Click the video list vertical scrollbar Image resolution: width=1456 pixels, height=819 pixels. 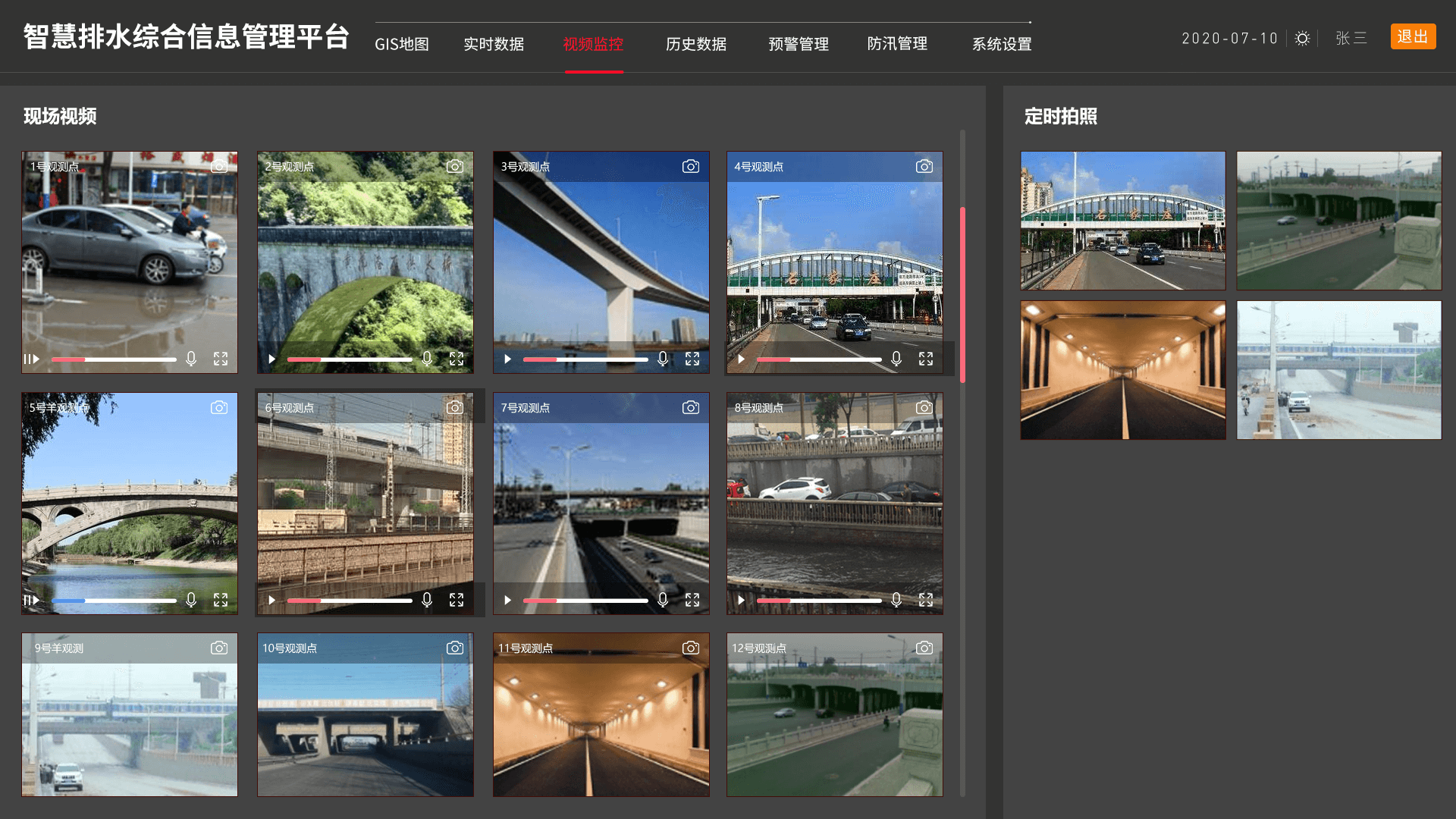tap(962, 294)
